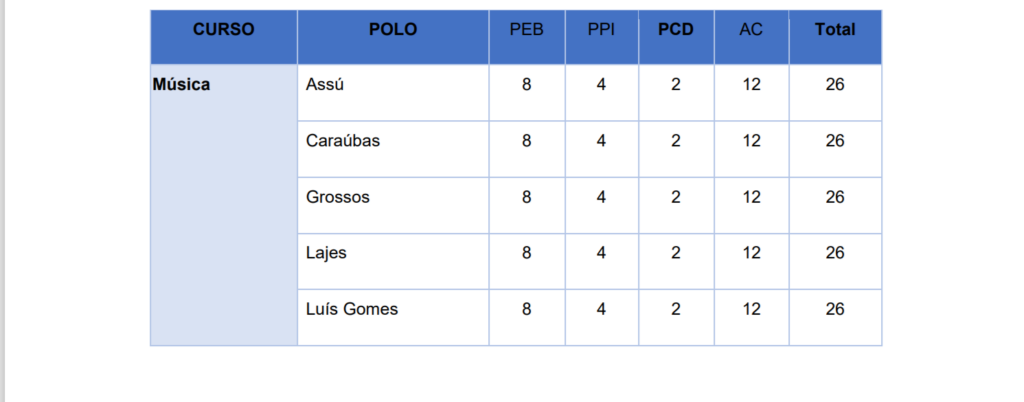Image resolution: width=1024 pixels, height=402 pixels.
Task: Select the PPI header cell
Action: click(x=601, y=37)
